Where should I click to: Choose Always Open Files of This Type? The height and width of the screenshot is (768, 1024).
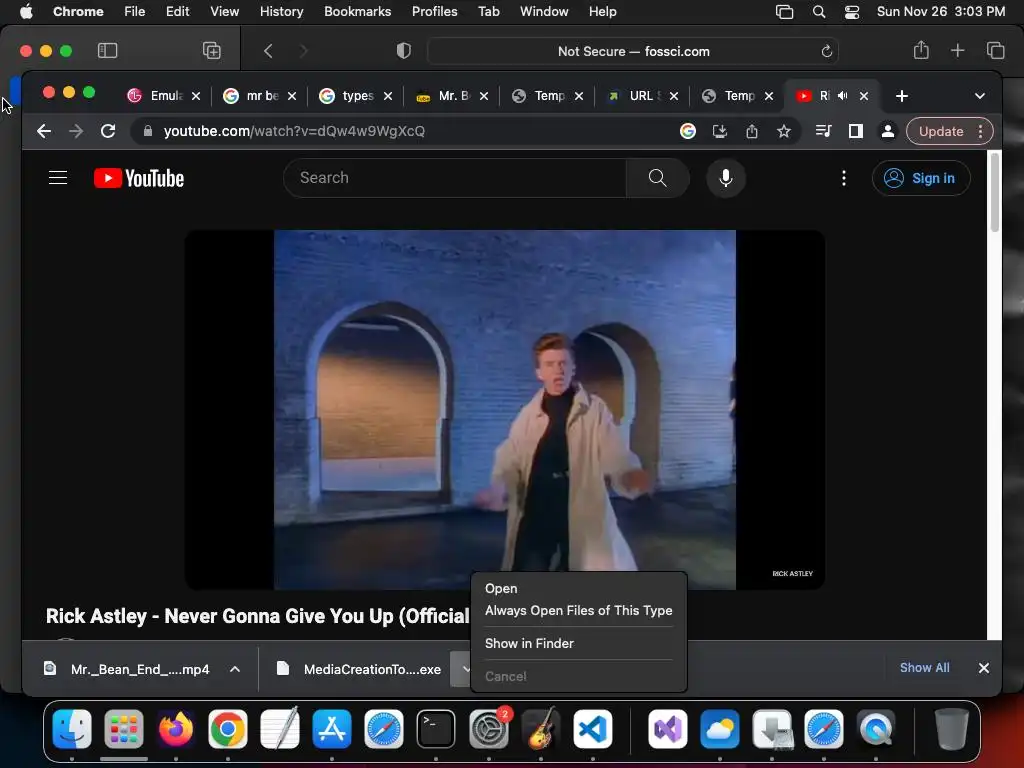coord(579,611)
